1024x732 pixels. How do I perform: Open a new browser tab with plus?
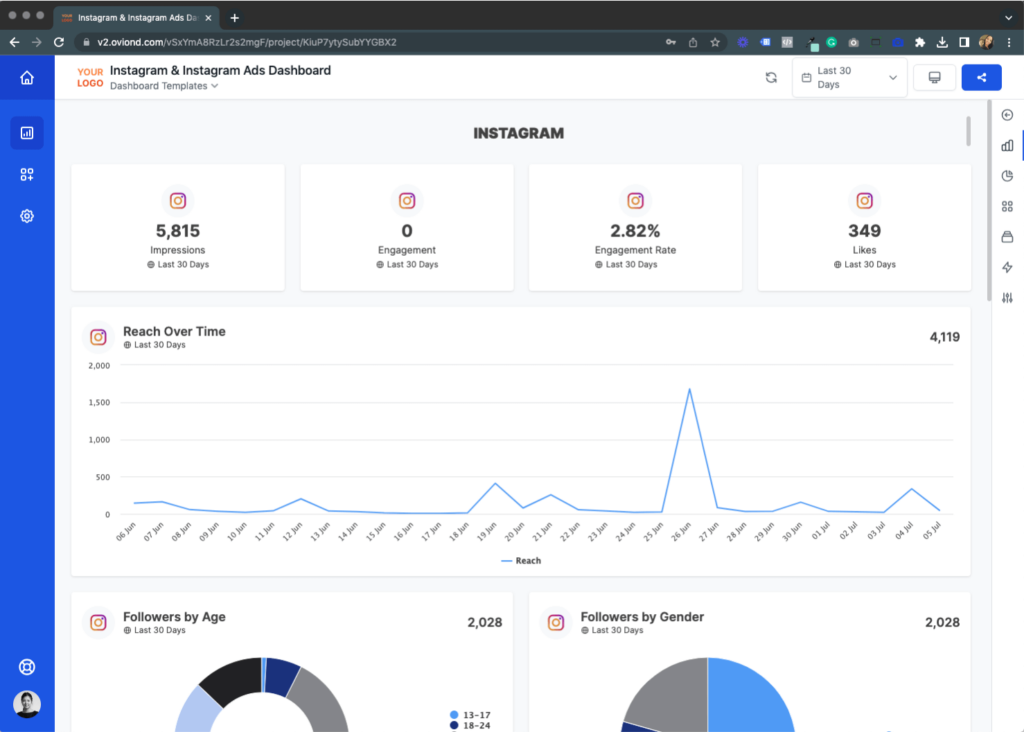(234, 18)
